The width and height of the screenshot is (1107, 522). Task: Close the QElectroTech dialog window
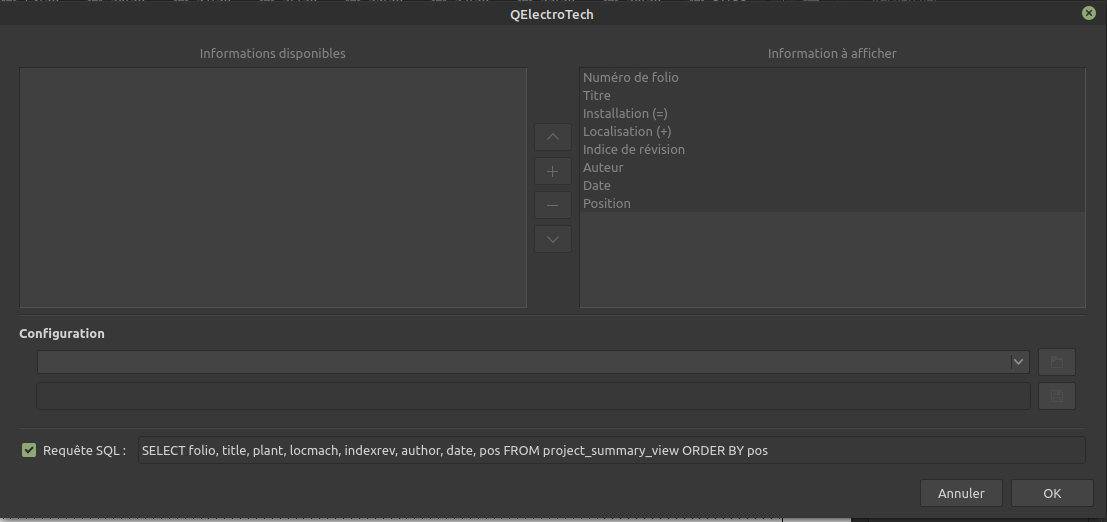(x=1087, y=14)
